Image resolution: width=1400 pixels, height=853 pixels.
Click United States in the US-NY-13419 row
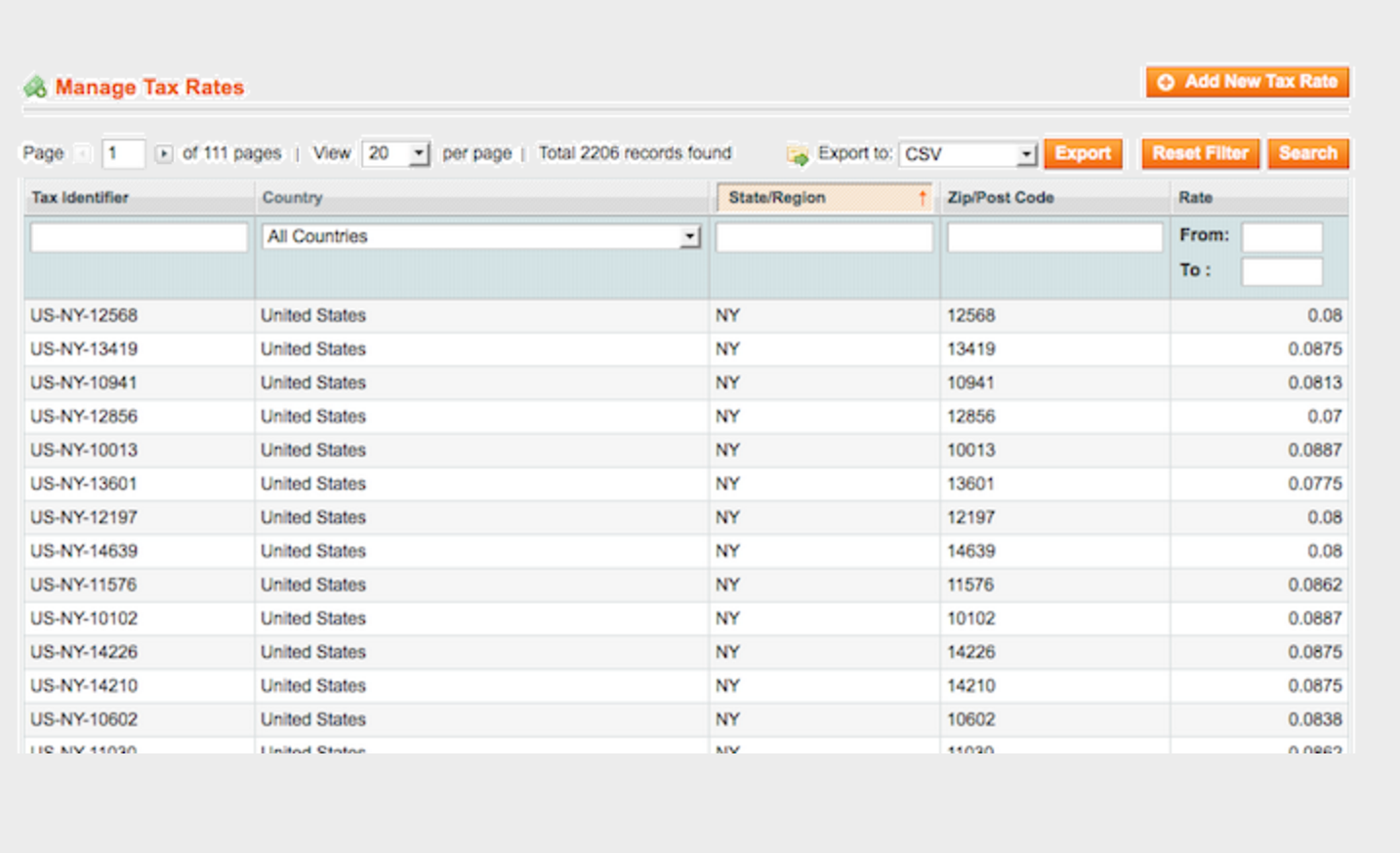click(313, 349)
